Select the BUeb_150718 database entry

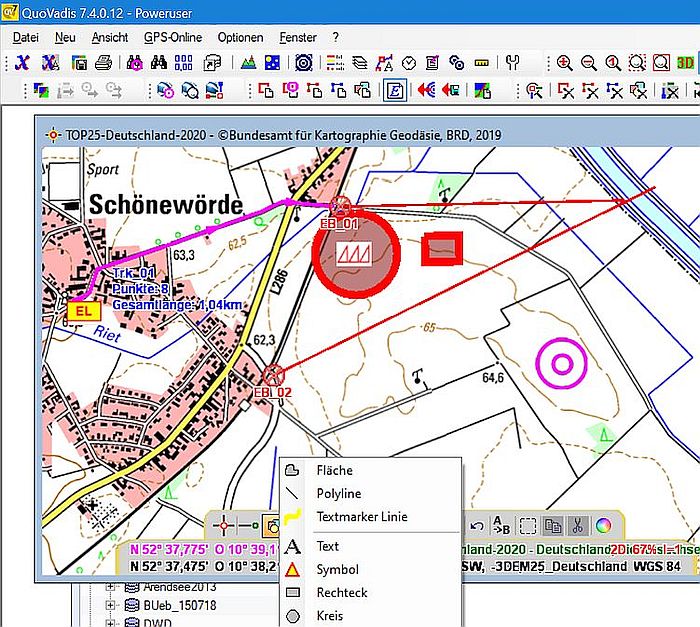pos(179,605)
